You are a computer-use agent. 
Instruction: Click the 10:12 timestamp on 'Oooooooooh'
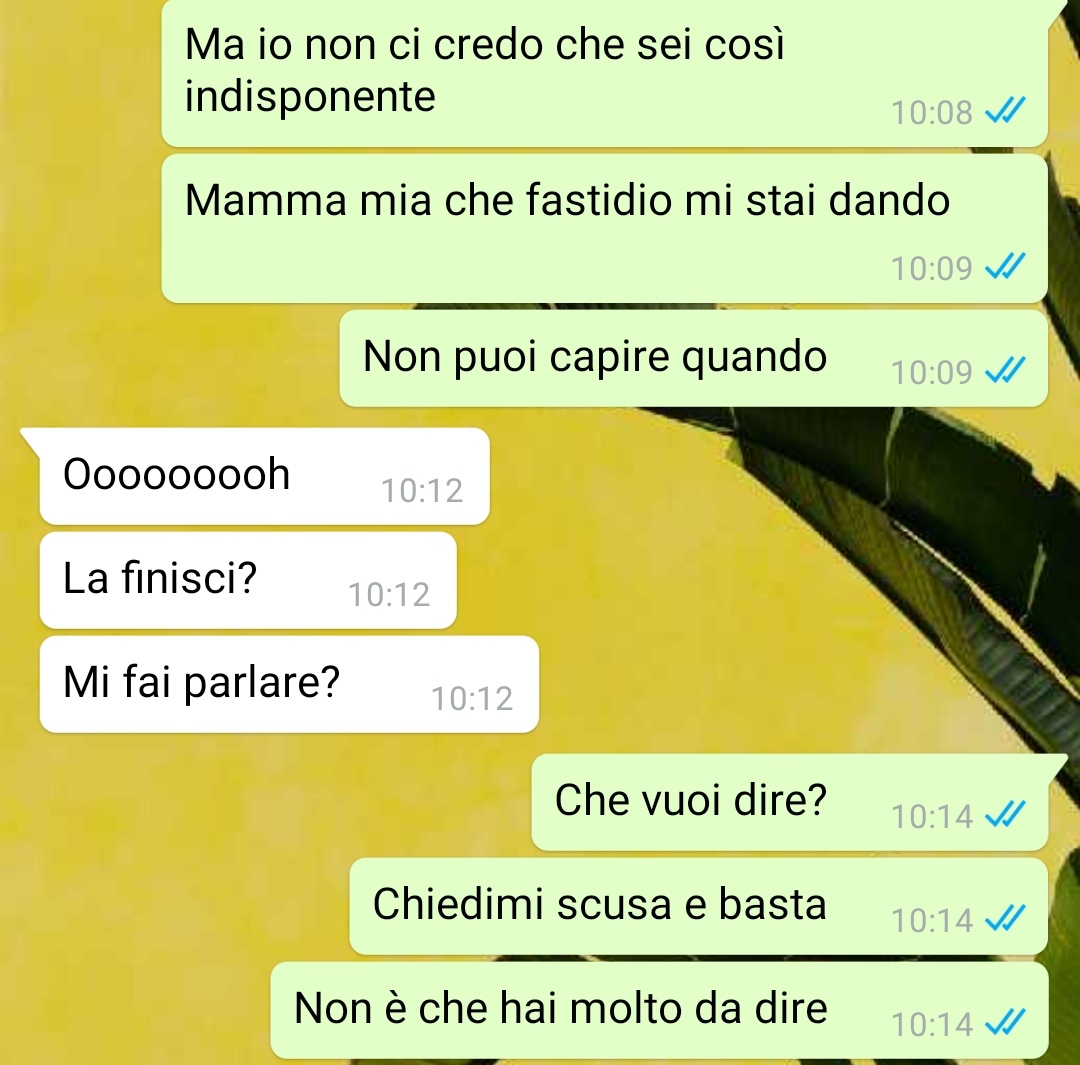(422, 491)
